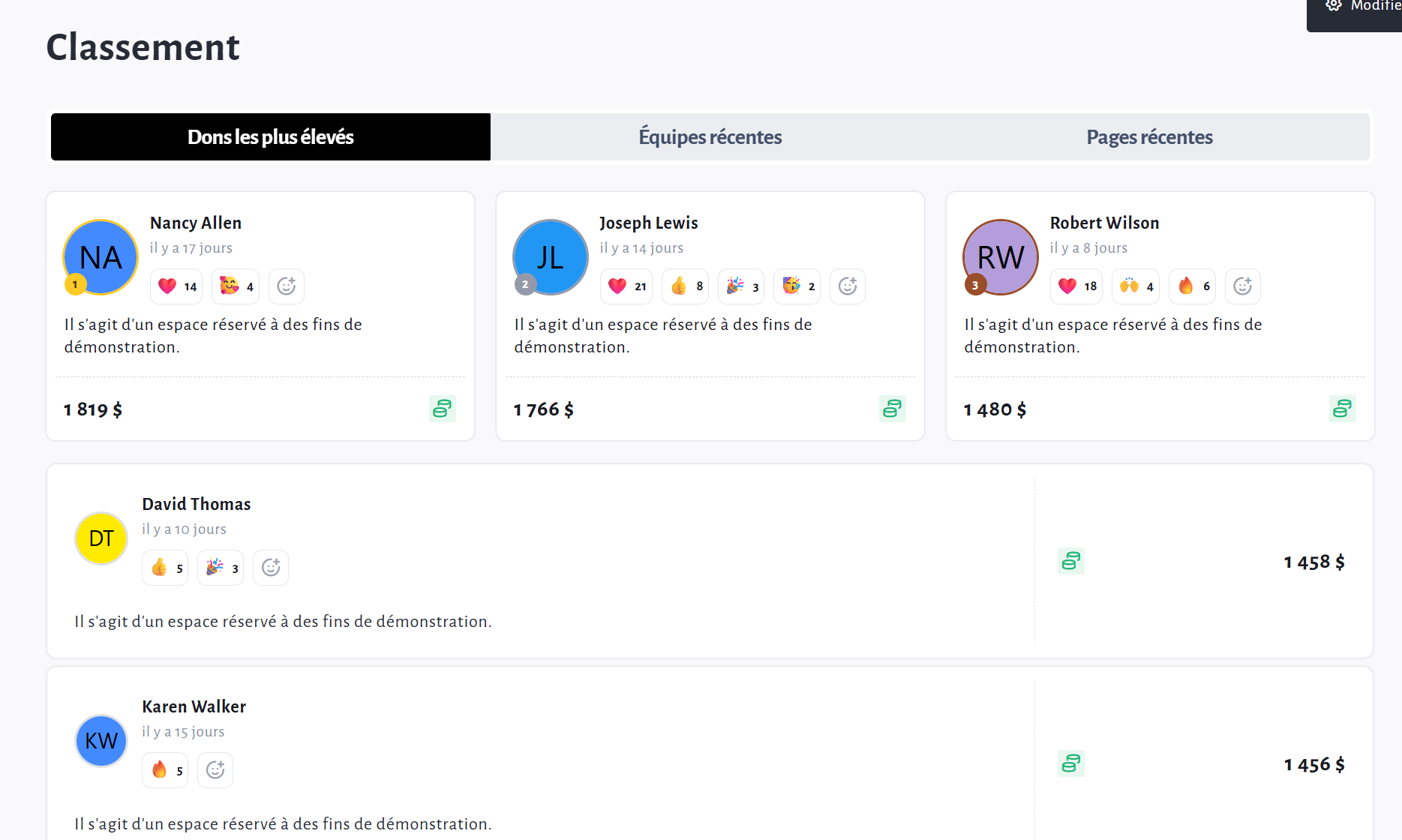Click heart reaction on Robert Wilson's card
The width and height of the screenshot is (1402, 840).
click(1076, 286)
